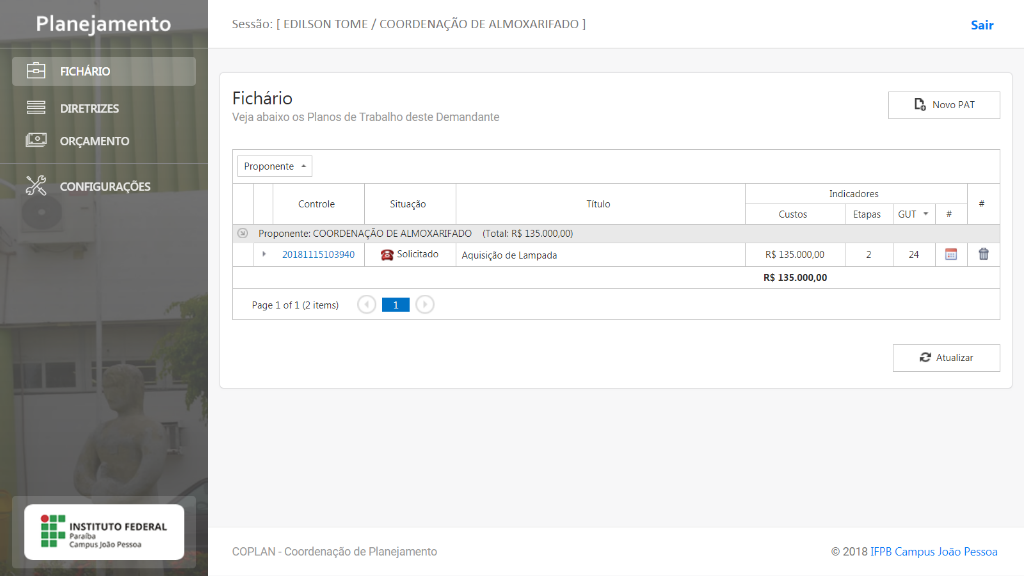The image size is (1024, 576).
Task: Open control number 20181115103940
Action: 318,255
